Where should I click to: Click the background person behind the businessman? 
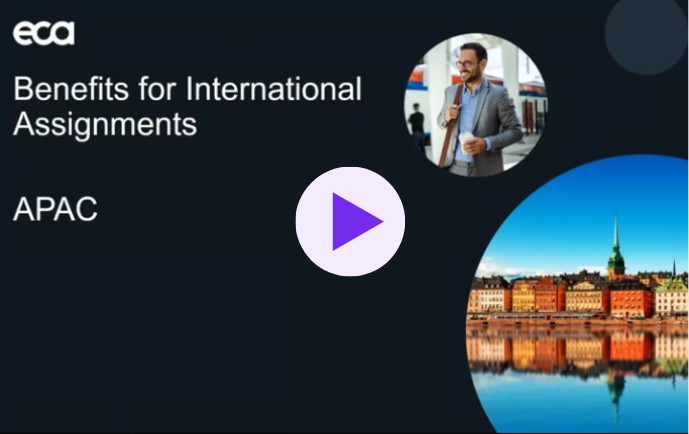tap(416, 125)
